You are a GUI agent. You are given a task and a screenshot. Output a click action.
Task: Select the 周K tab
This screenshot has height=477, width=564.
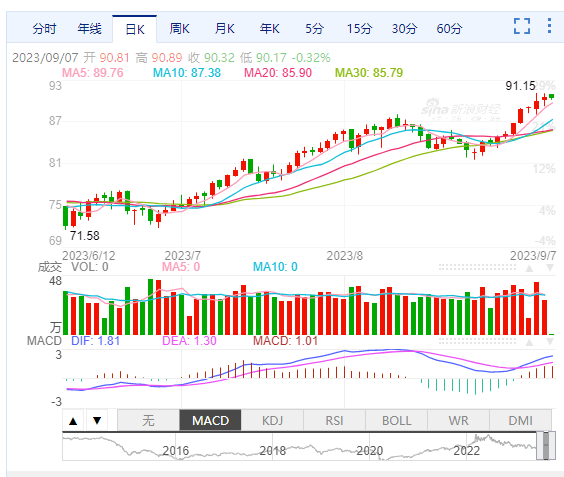[x=179, y=29]
